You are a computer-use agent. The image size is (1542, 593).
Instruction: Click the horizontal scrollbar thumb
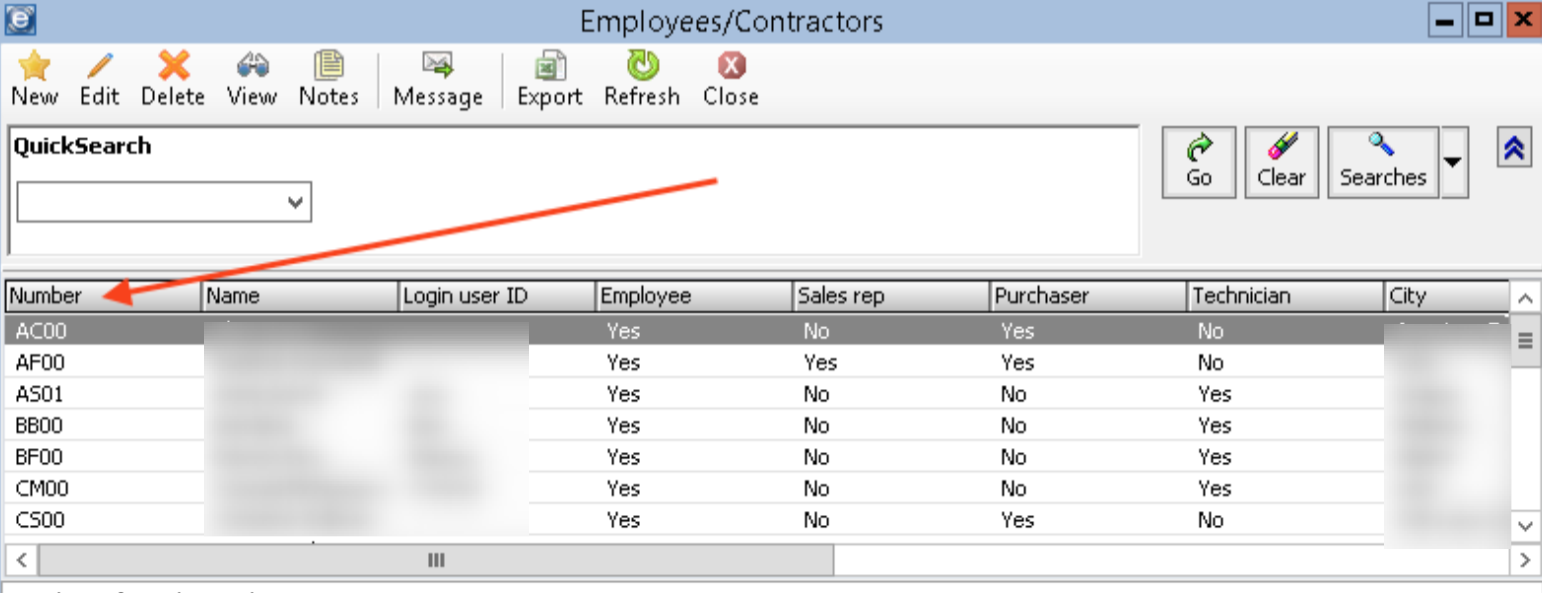(436, 560)
